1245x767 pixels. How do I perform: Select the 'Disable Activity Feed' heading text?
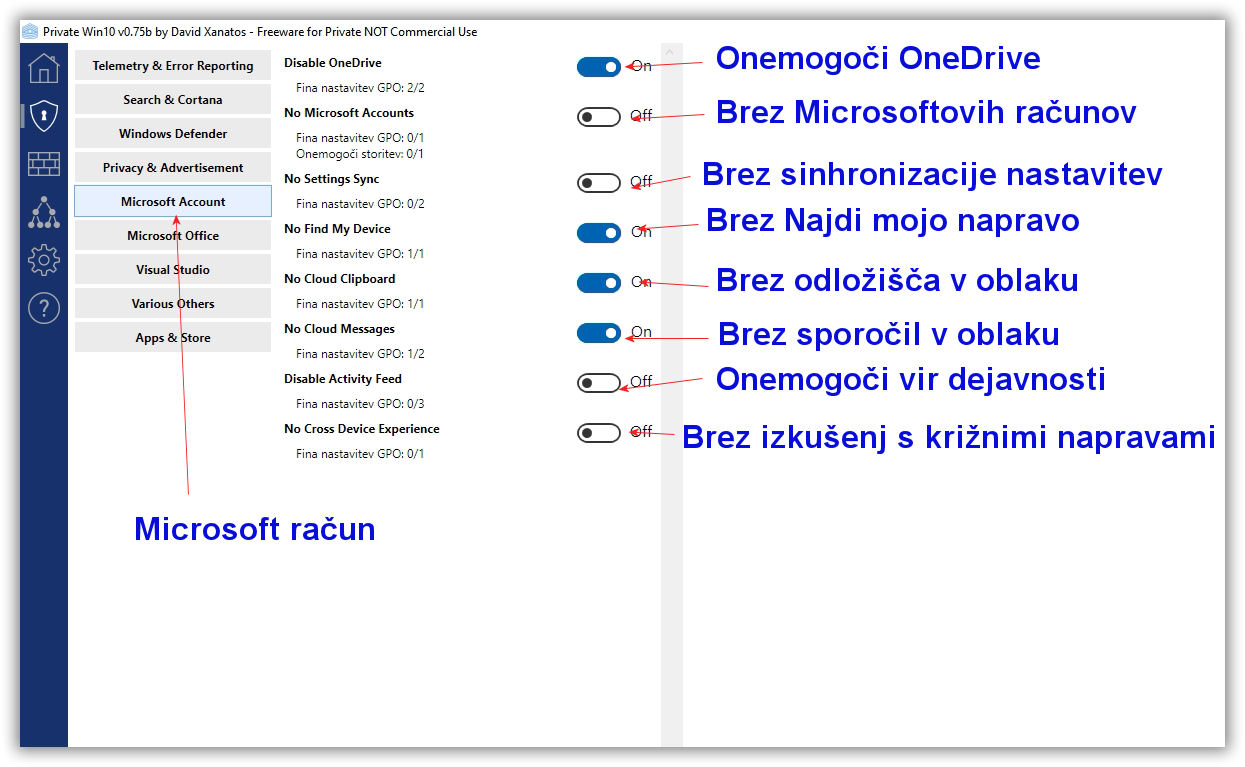[343, 379]
